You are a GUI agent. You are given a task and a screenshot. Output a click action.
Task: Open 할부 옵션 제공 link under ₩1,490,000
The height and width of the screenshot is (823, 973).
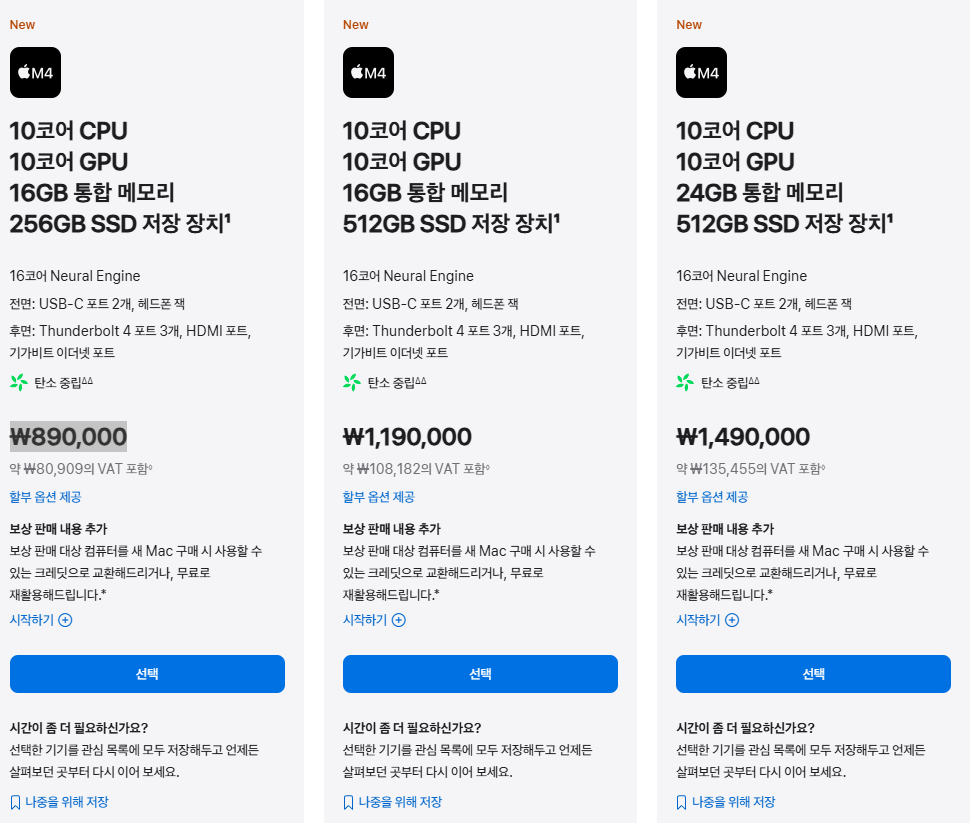[x=712, y=497]
